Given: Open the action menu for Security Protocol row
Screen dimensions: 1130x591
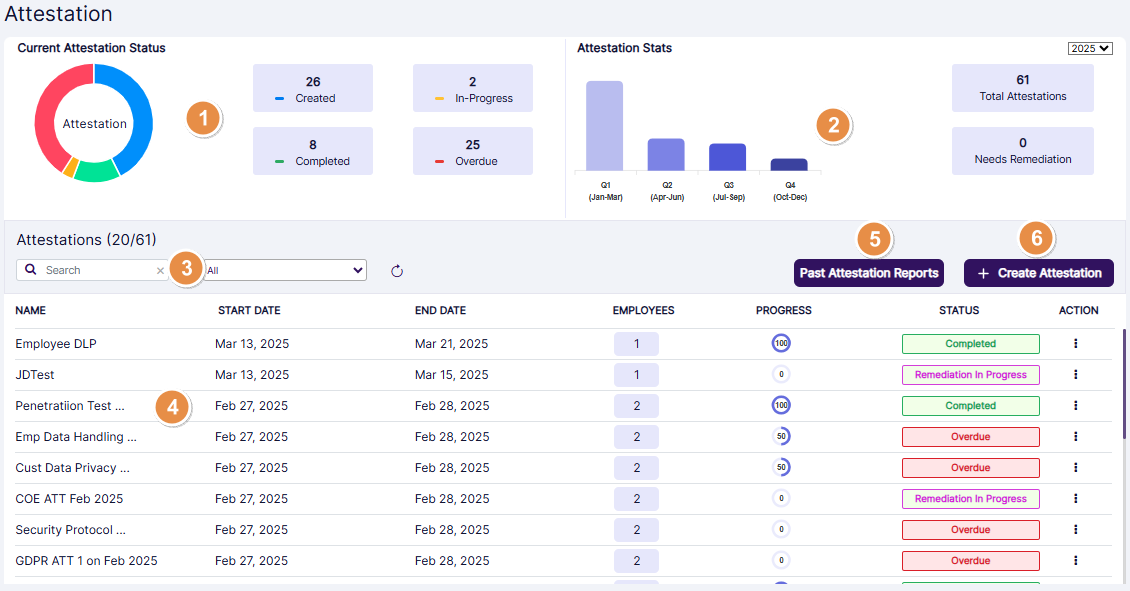Looking at the screenshot, I should pyautogui.click(x=1075, y=529).
